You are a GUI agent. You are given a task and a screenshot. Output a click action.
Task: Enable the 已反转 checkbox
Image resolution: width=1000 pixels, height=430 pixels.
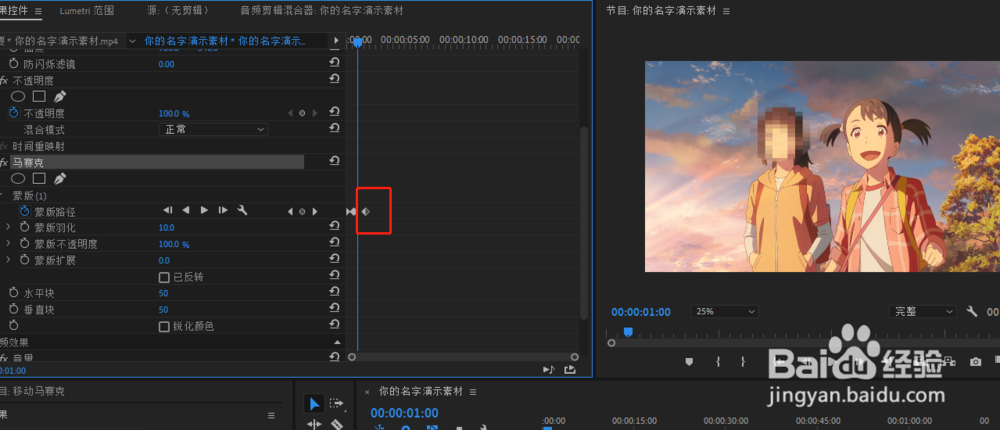tap(163, 277)
